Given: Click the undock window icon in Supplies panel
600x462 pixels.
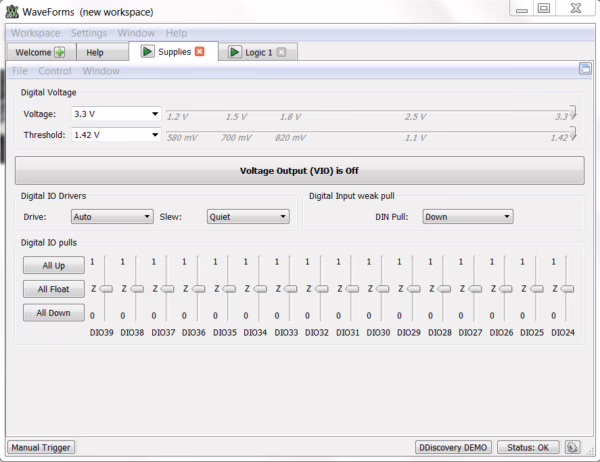Looking at the screenshot, I should (585, 70).
